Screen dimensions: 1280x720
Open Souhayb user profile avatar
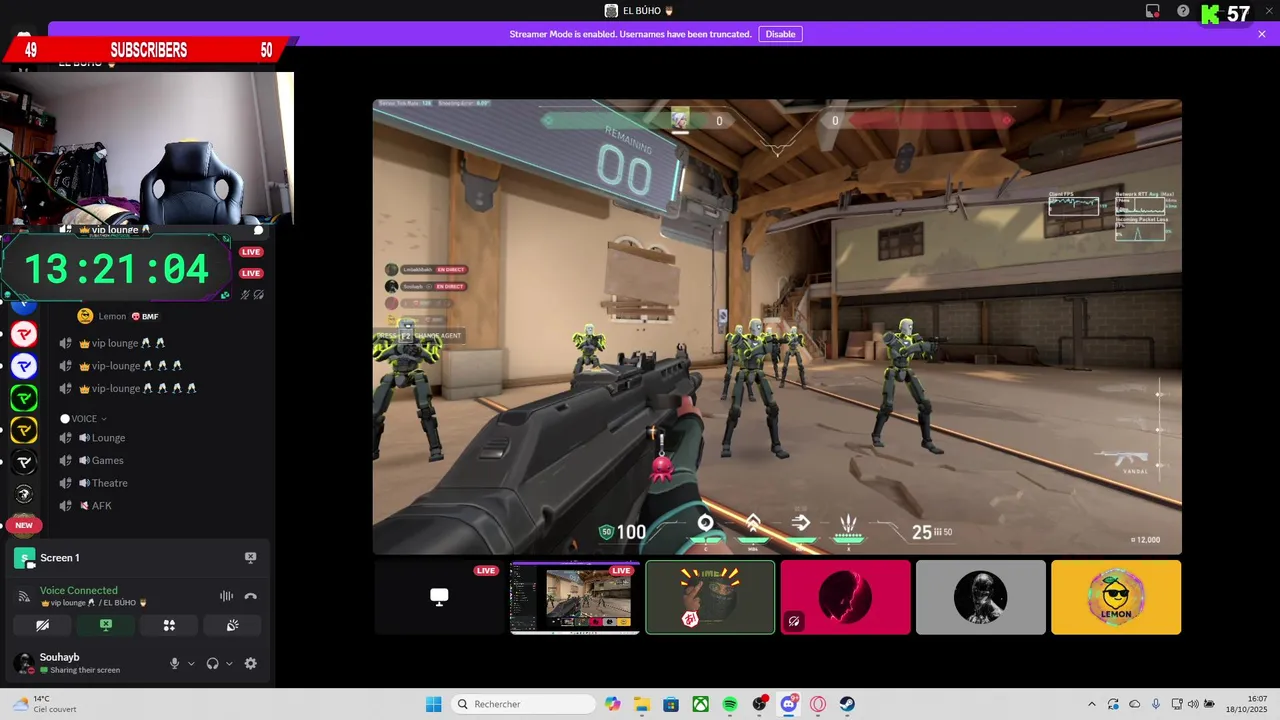24,663
